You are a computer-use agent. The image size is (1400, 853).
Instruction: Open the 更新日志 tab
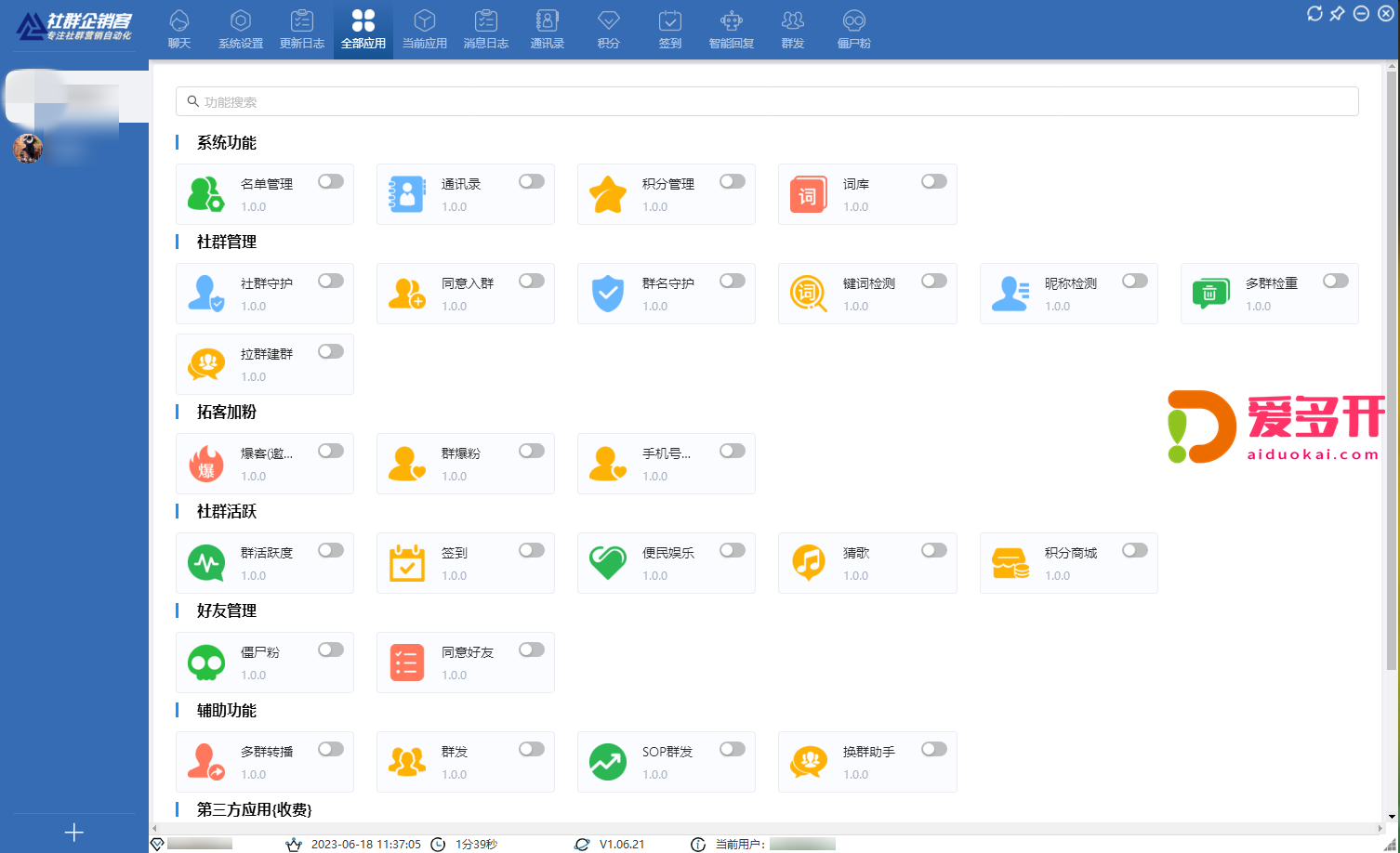coord(302,30)
